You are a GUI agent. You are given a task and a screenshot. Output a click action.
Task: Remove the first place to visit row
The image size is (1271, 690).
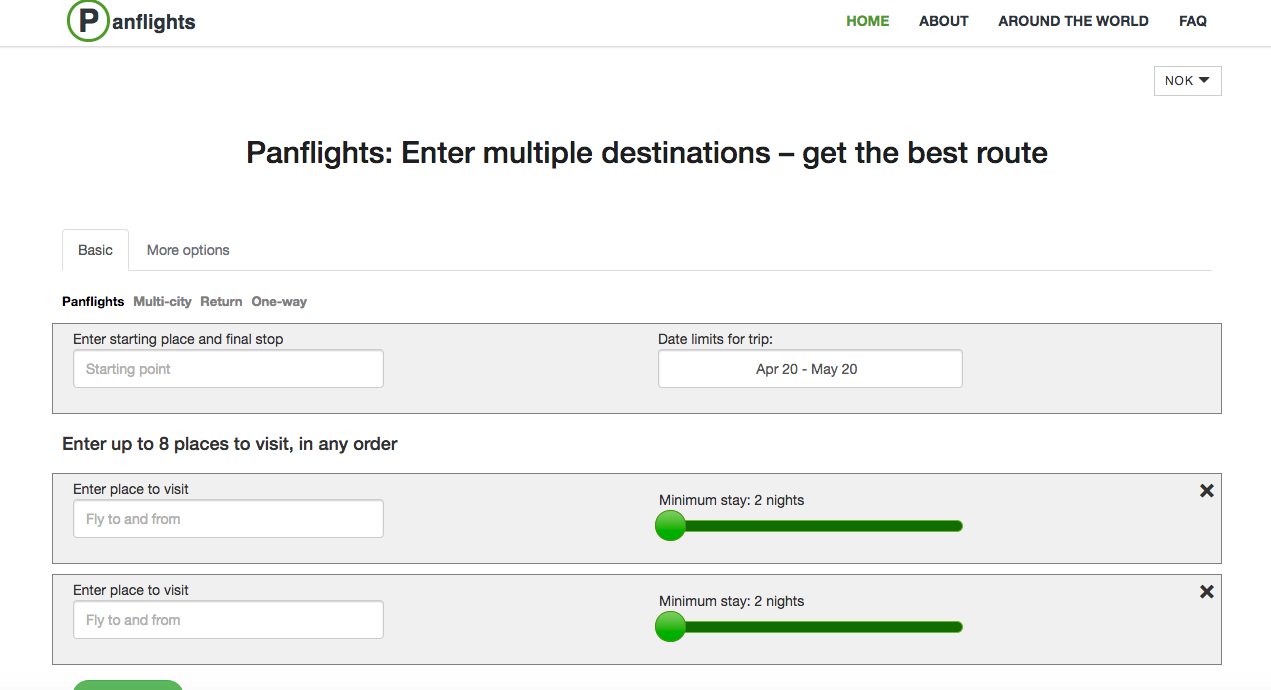click(1206, 490)
